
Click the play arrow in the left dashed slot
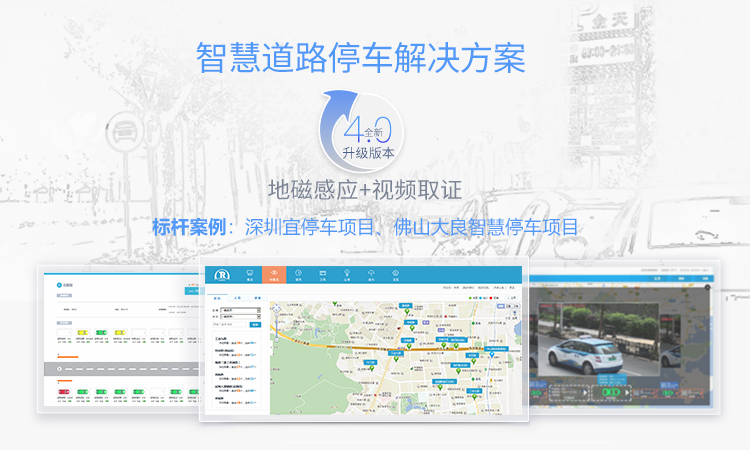coord(585,393)
